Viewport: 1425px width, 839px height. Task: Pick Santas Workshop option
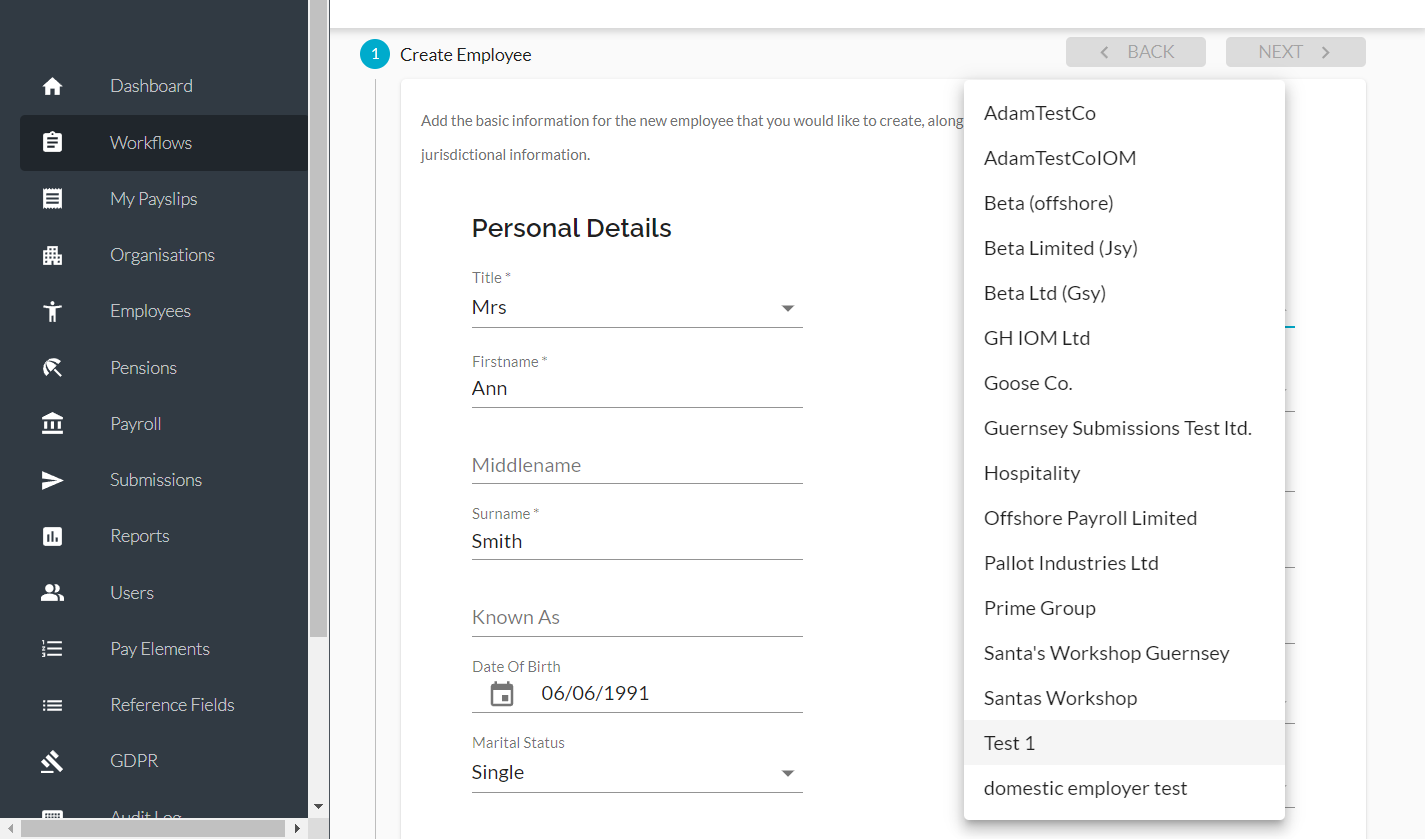click(x=1124, y=698)
